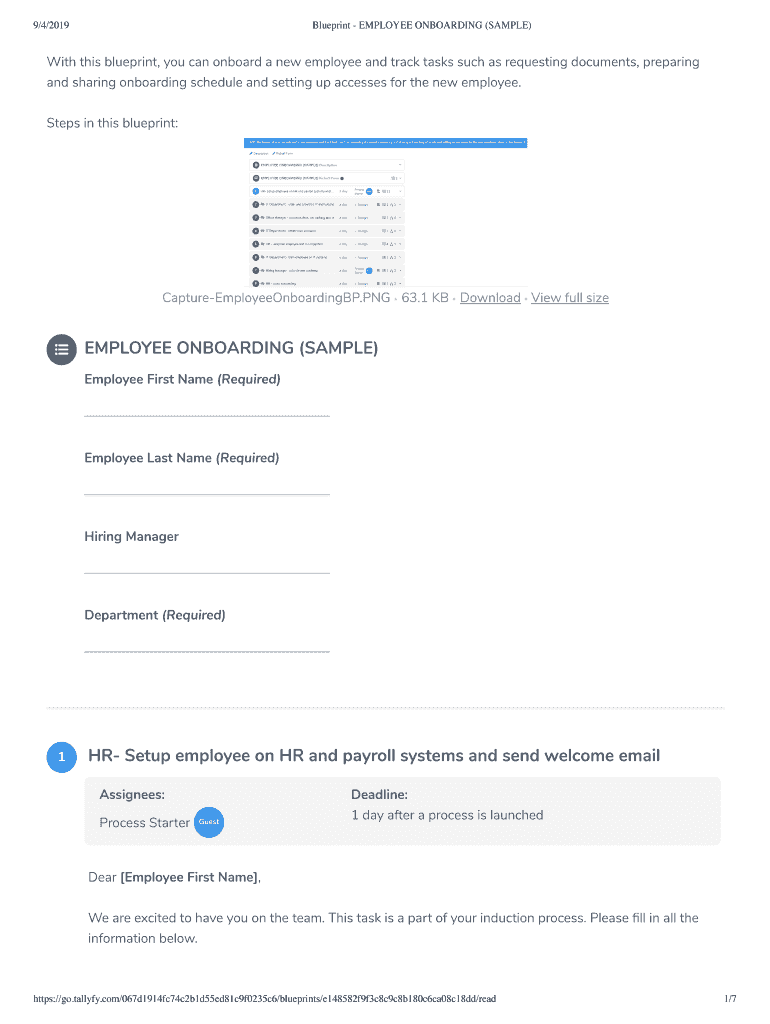The height and width of the screenshot is (1024, 770).
Task: Open the View full size link
Action: pos(569,298)
